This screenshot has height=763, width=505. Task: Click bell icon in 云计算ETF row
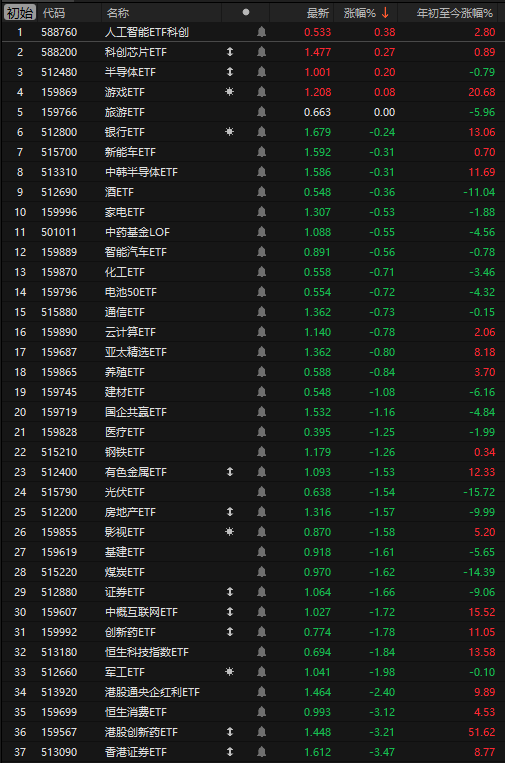(261, 332)
